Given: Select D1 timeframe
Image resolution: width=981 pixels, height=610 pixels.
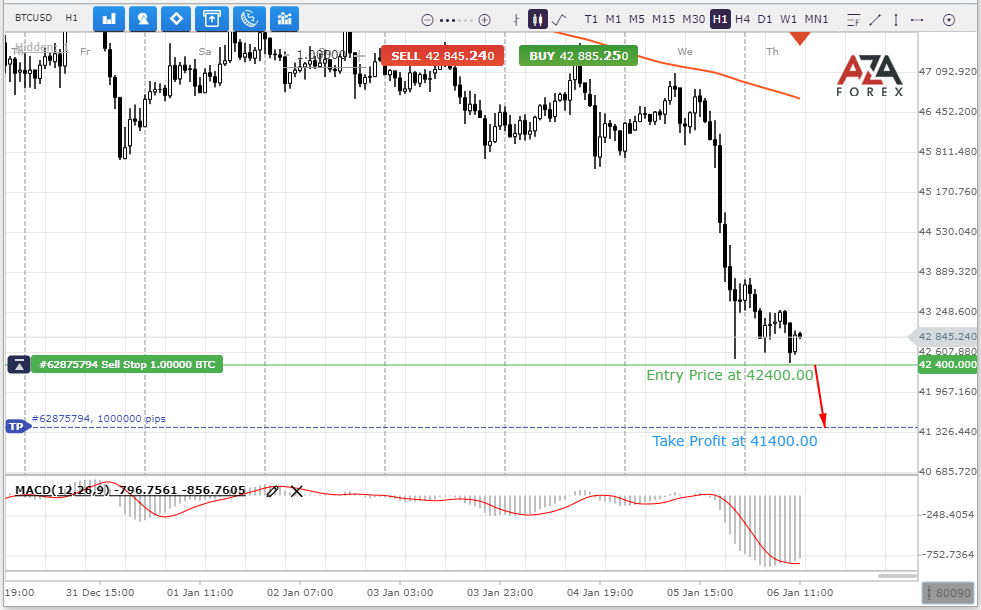Looking at the screenshot, I should pos(765,19).
